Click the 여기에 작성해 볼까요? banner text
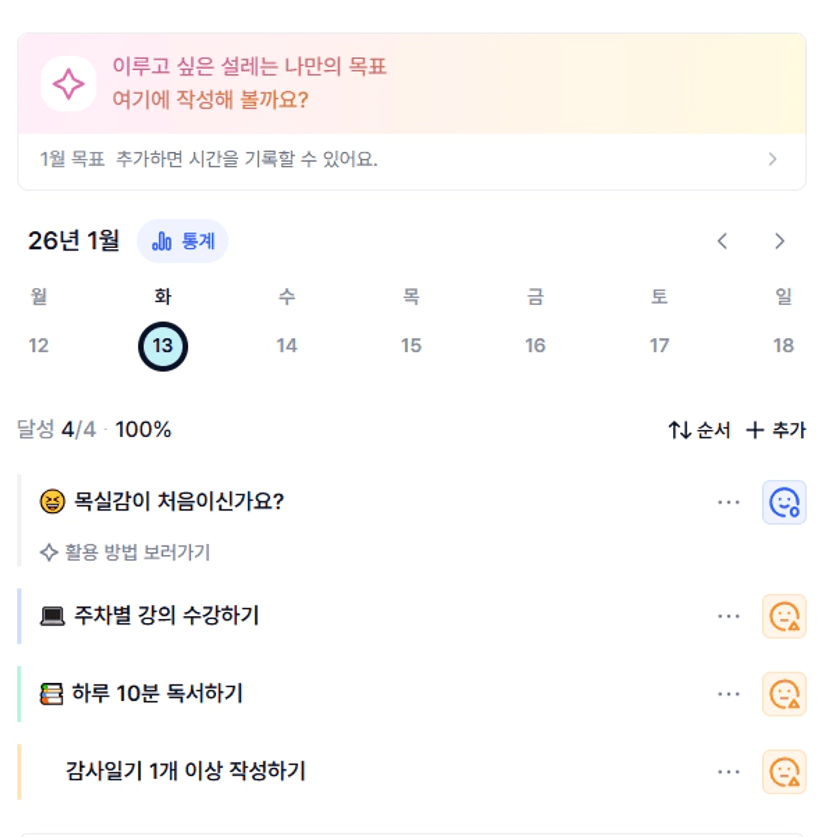Image resolution: width=827 pixels, height=837 pixels. click(x=210, y=101)
